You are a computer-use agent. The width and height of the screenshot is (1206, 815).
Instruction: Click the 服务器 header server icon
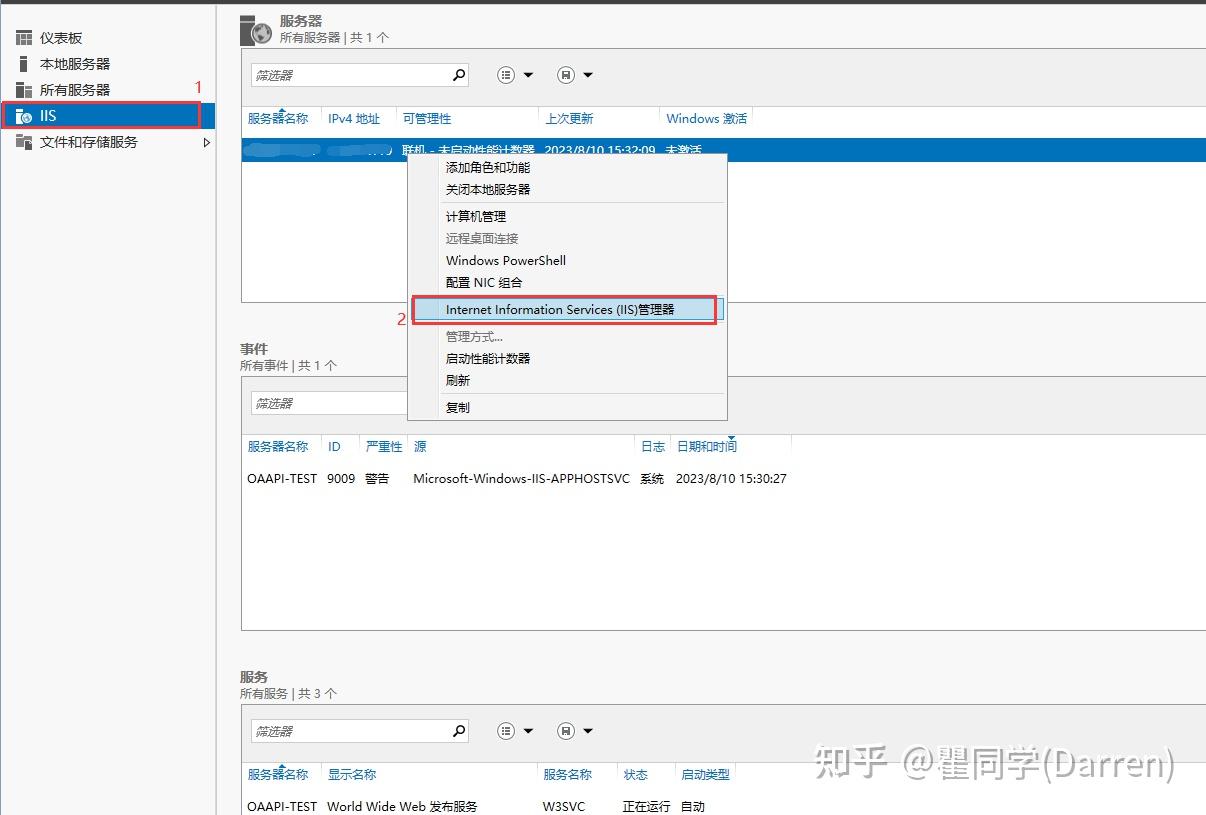(x=255, y=28)
